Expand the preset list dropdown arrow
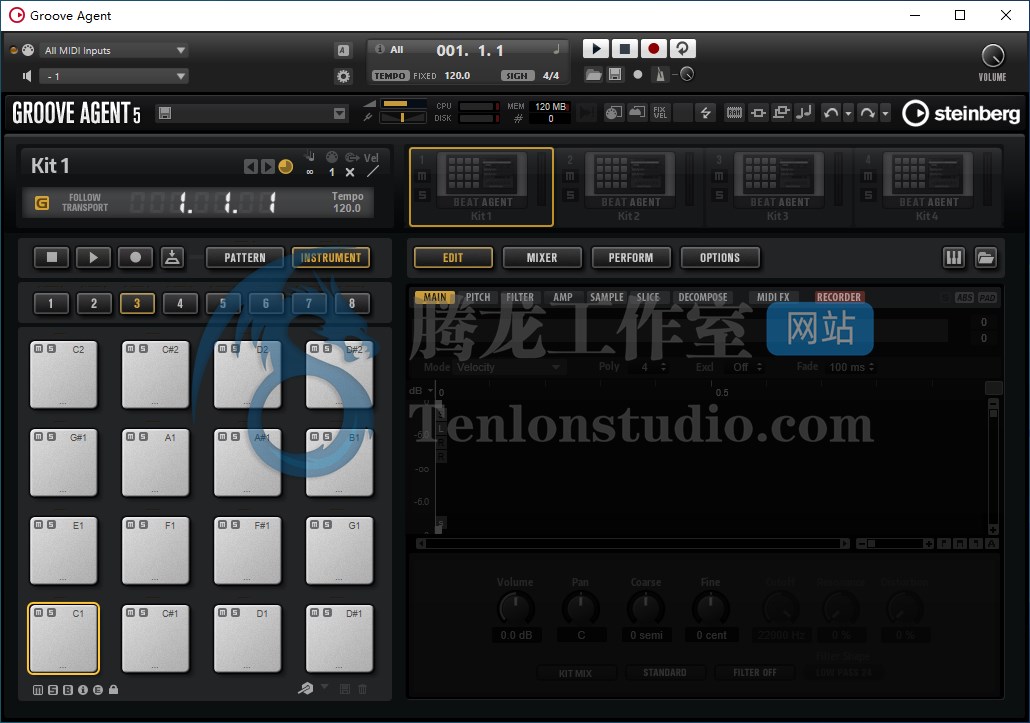Screen dimensions: 1030x723 (x=339, y=114)
